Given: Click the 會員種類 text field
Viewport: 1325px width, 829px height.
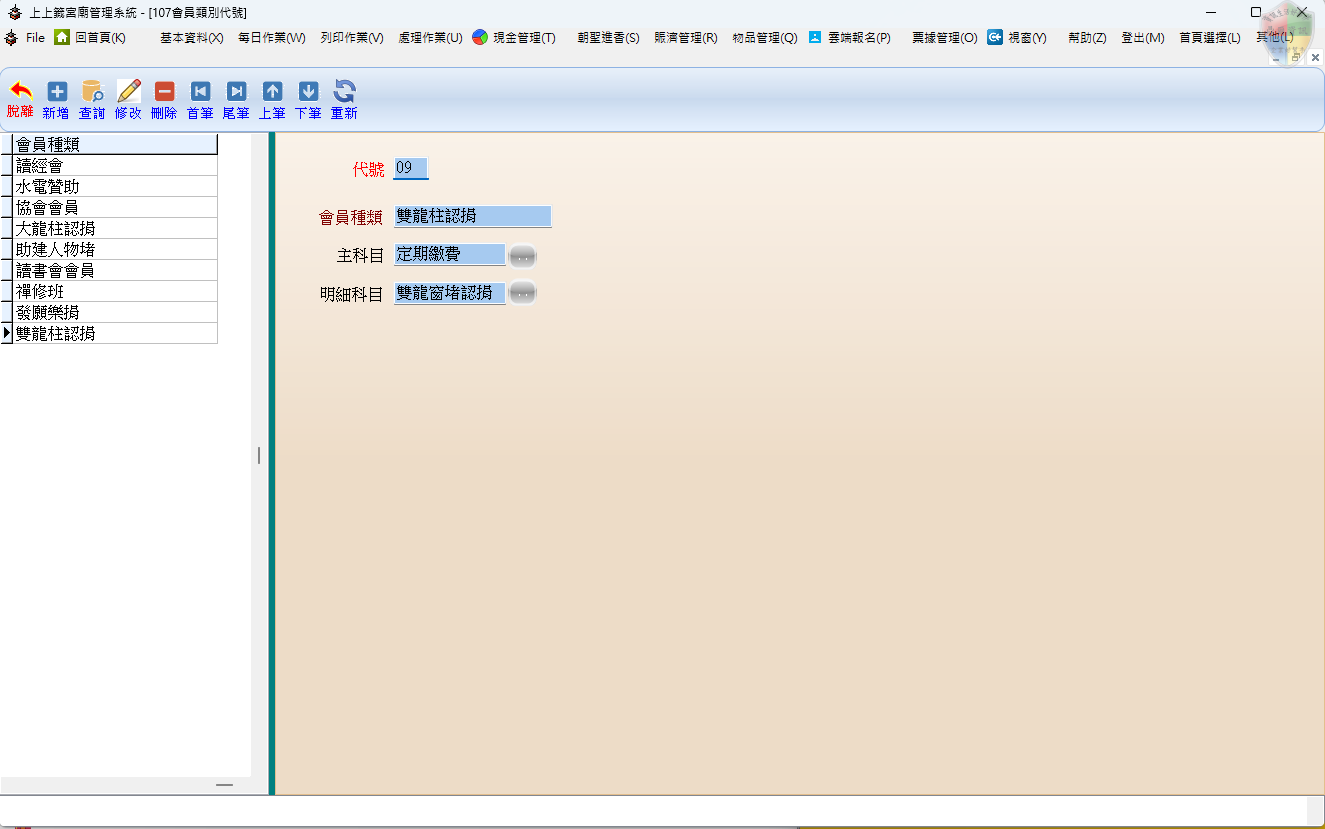Looking at the screenshot, I should [x=472, y=216].
